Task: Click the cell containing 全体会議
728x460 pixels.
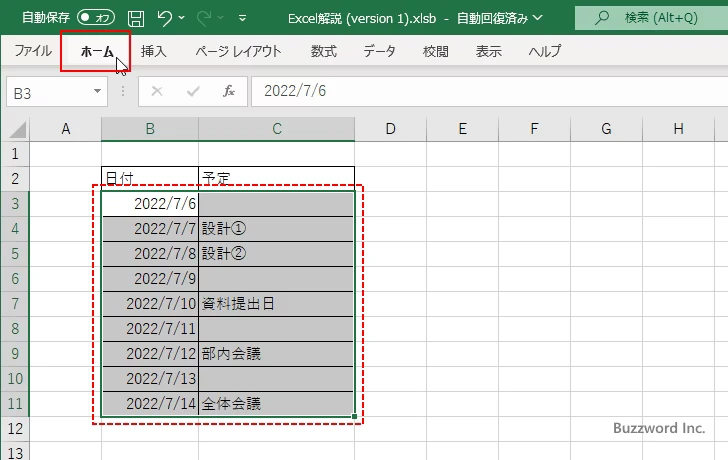Action: coord(277,404)
